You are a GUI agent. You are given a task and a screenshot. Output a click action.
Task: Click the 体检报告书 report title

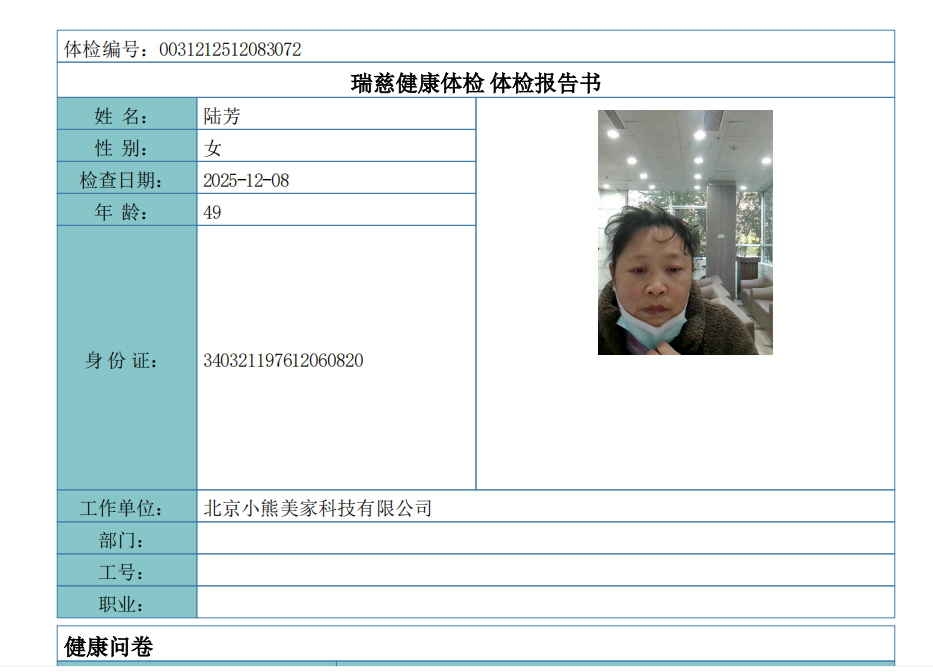pos(475,83)
